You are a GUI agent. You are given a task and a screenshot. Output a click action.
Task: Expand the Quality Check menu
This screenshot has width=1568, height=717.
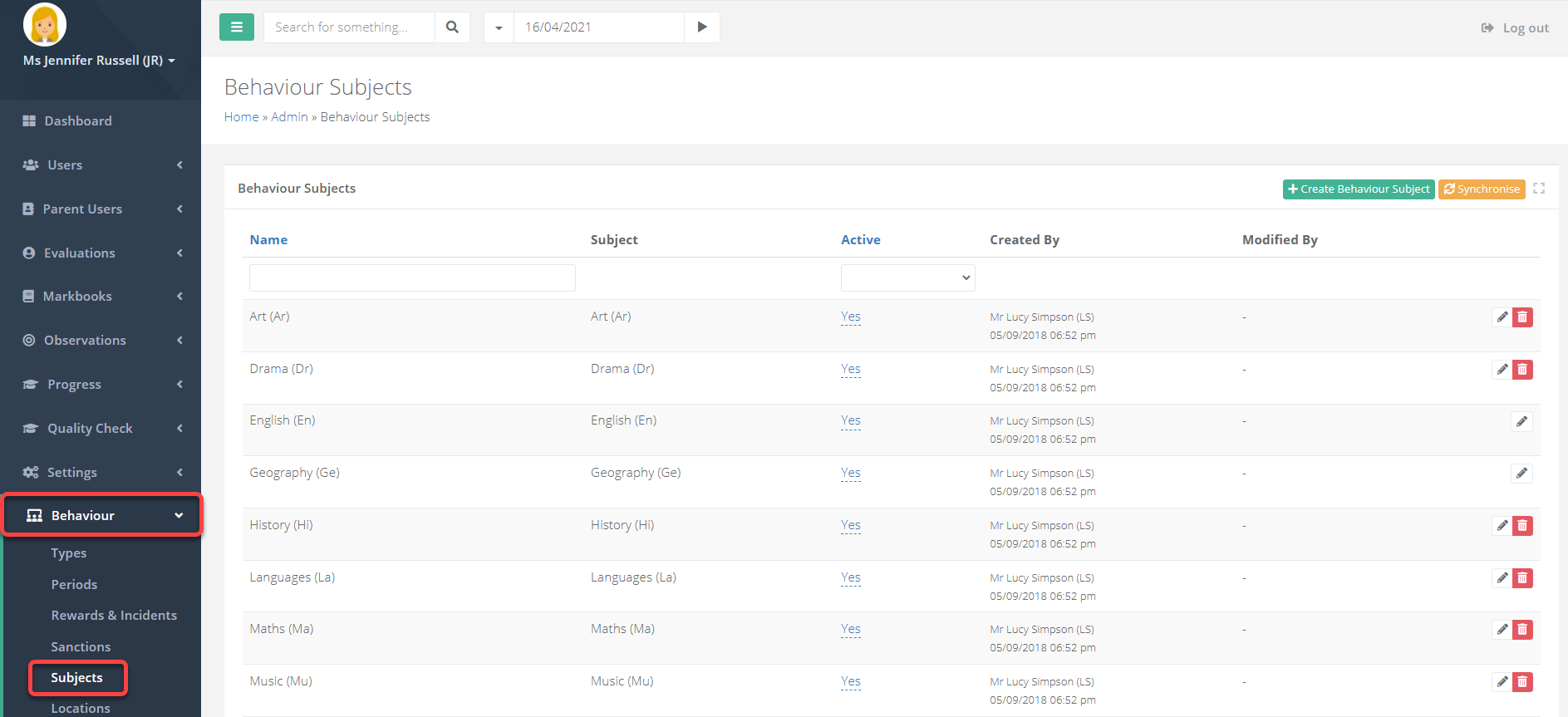click(x=101, y=428)
